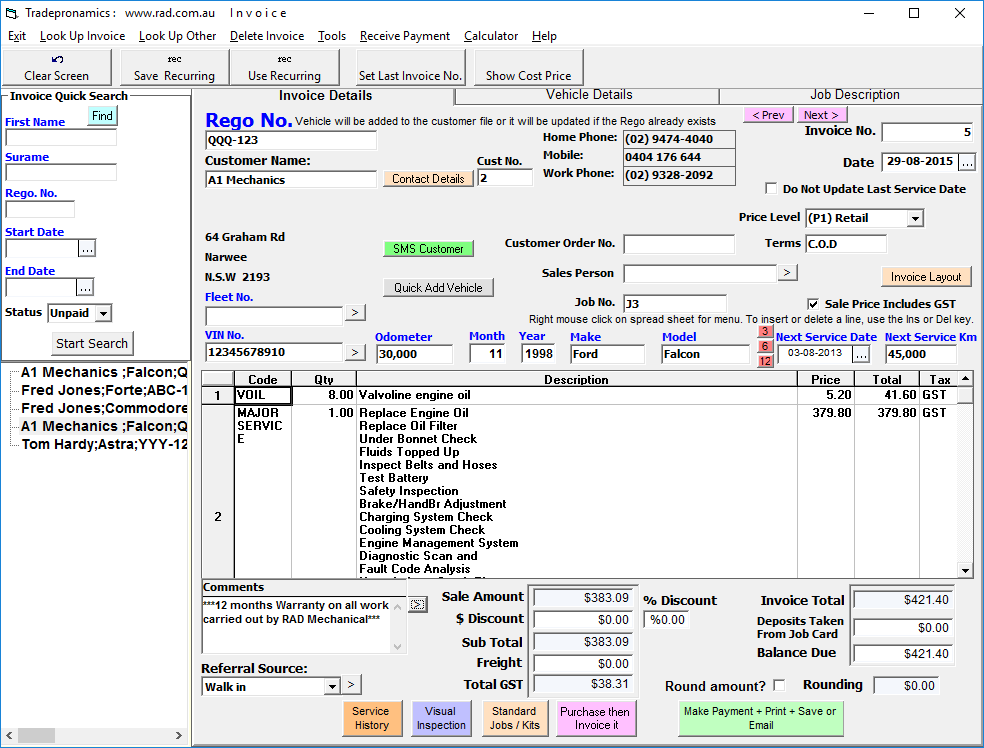Click the red 6 month service shortcut
The height and width of the screenshot is (748, 984).
pyautogui.click(x=765, y=346)
